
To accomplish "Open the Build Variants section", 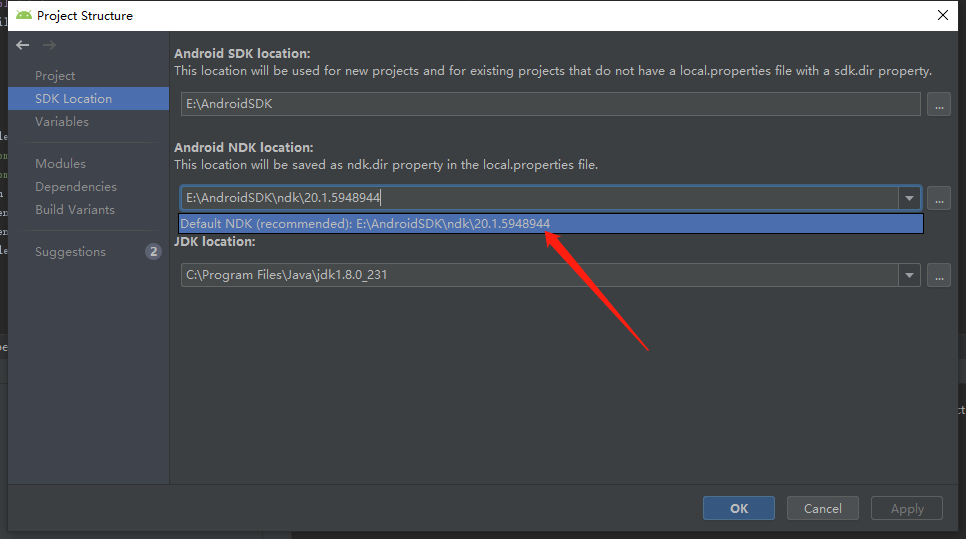I will [x=75, y=209].
